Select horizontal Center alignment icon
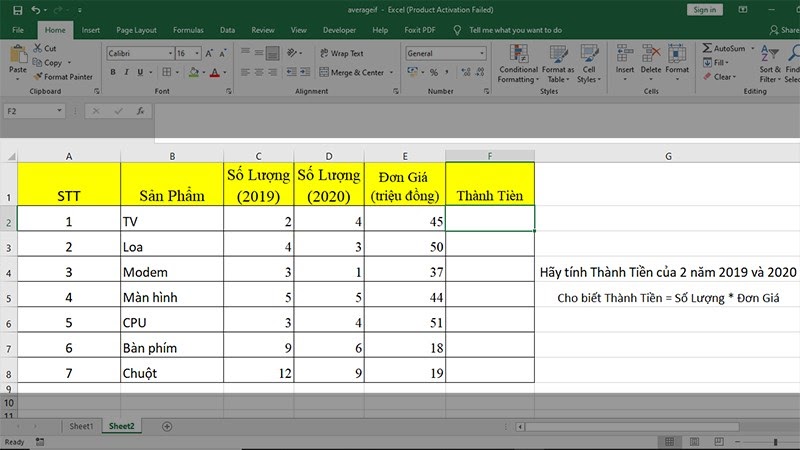 (x=259, y=72)
